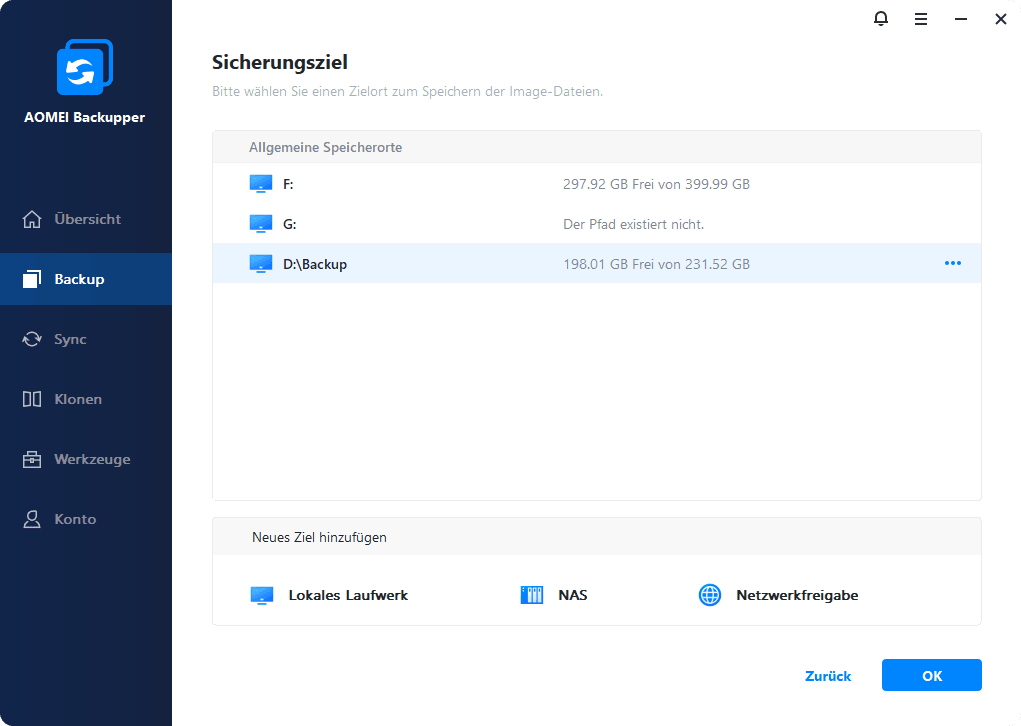
Task: Open the Werkzeuge section
Action: 86,459
